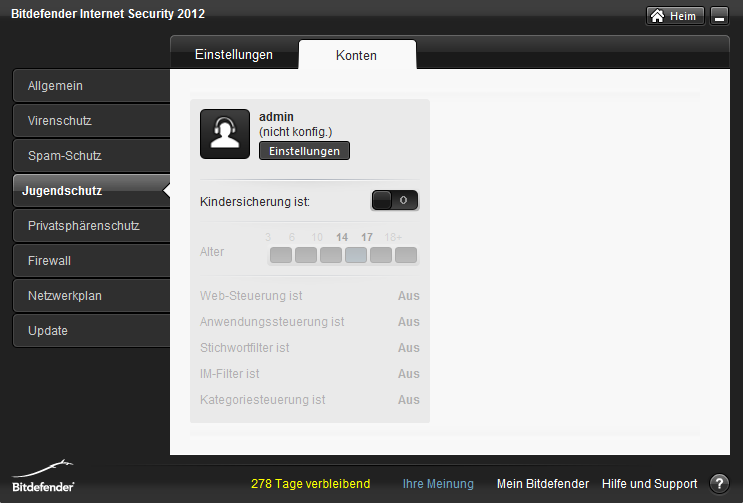The width and height of the screenshot is (743, 503).
Task: Click Aus status of Stichwortfilter
Action: (408, 348)
